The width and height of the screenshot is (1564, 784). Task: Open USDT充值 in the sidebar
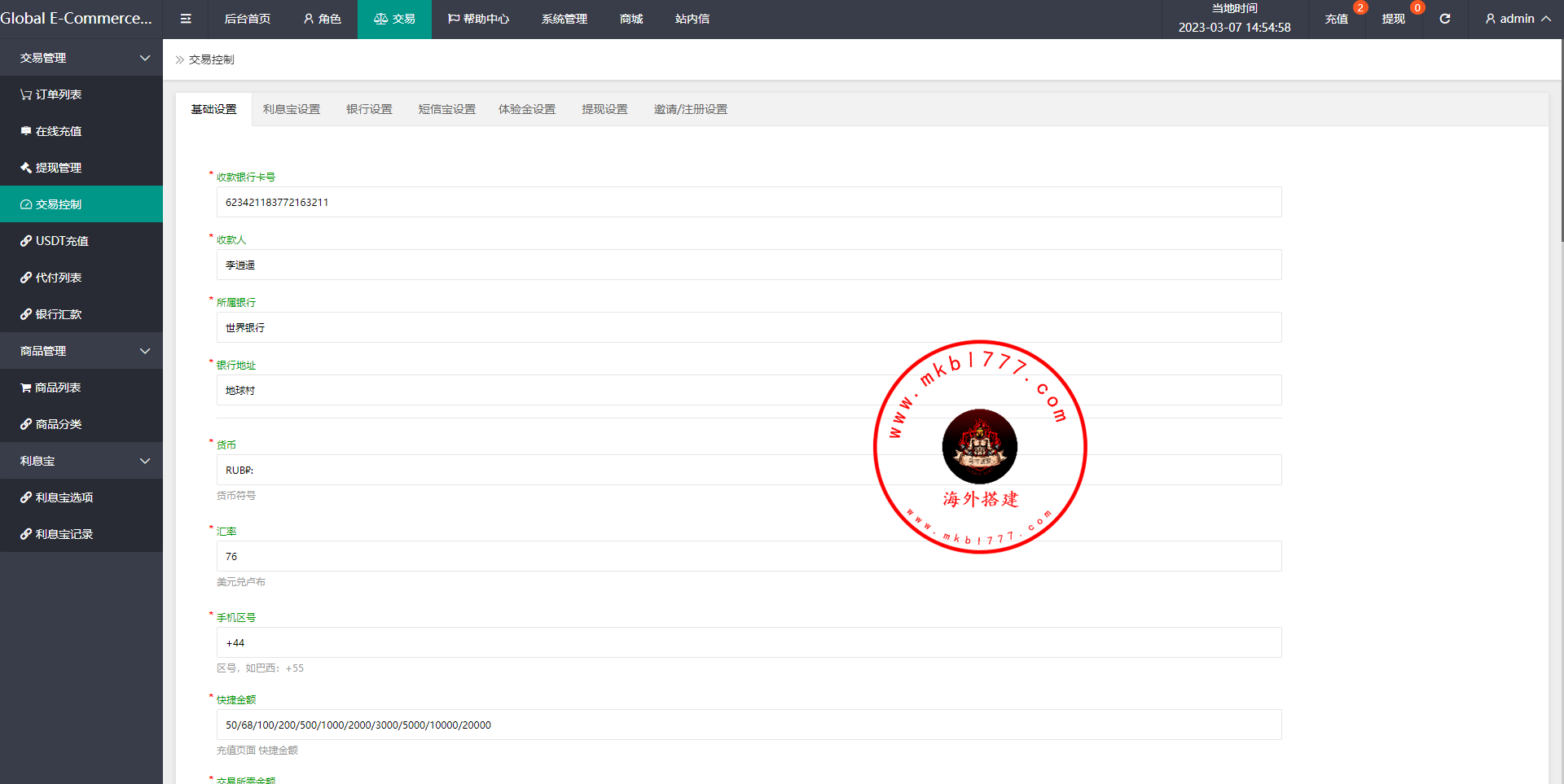click(81, 241)
